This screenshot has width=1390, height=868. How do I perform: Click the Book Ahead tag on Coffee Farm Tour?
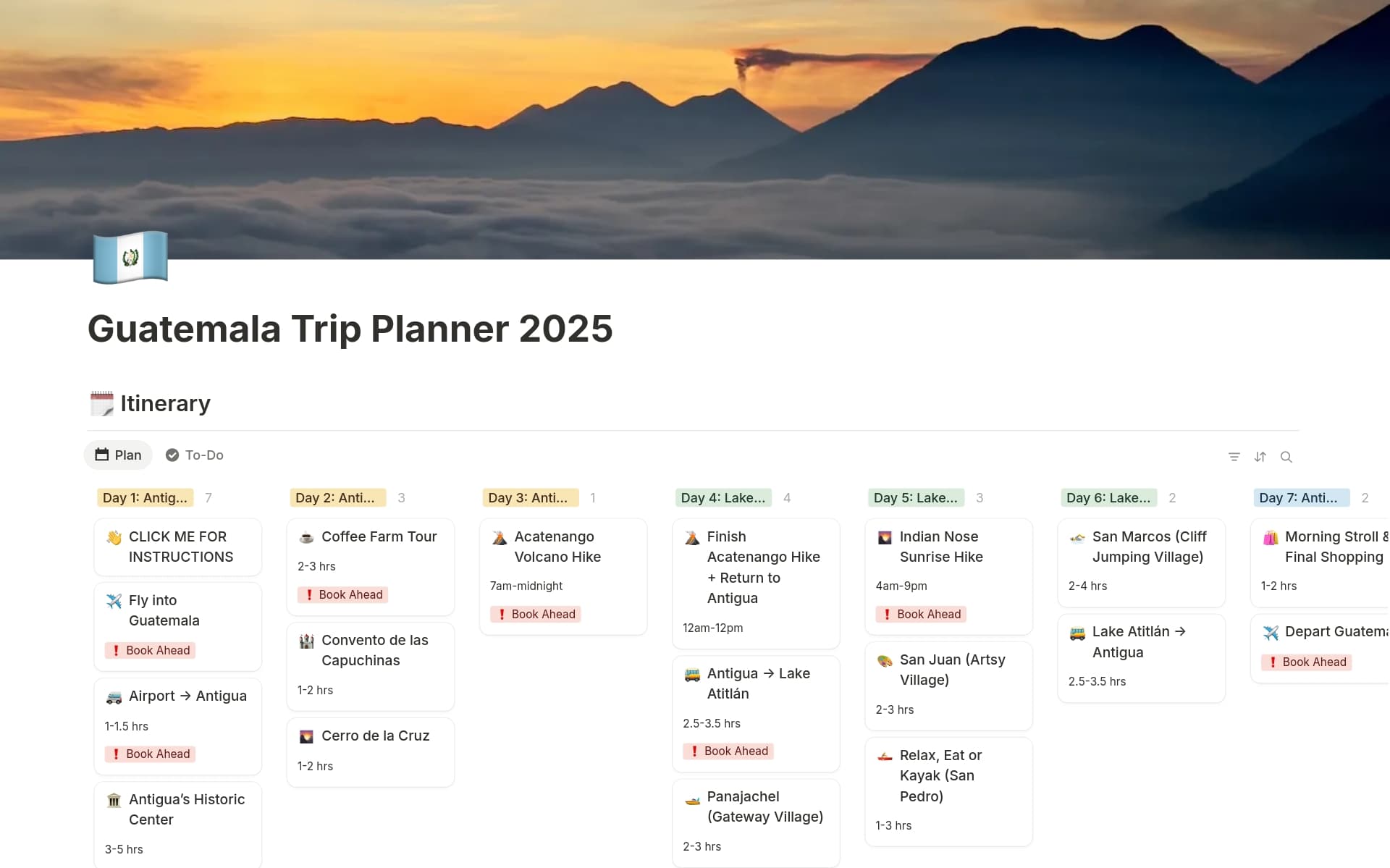coord(343,594)
